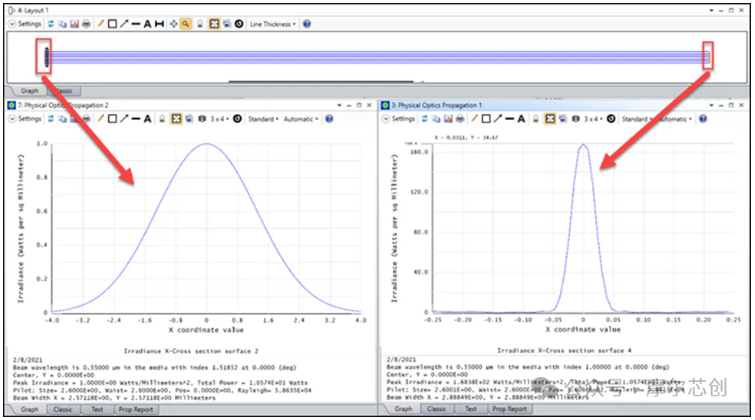
Task: Open the Automatic dropdown in Propagation 2
Action: (300, 118)
